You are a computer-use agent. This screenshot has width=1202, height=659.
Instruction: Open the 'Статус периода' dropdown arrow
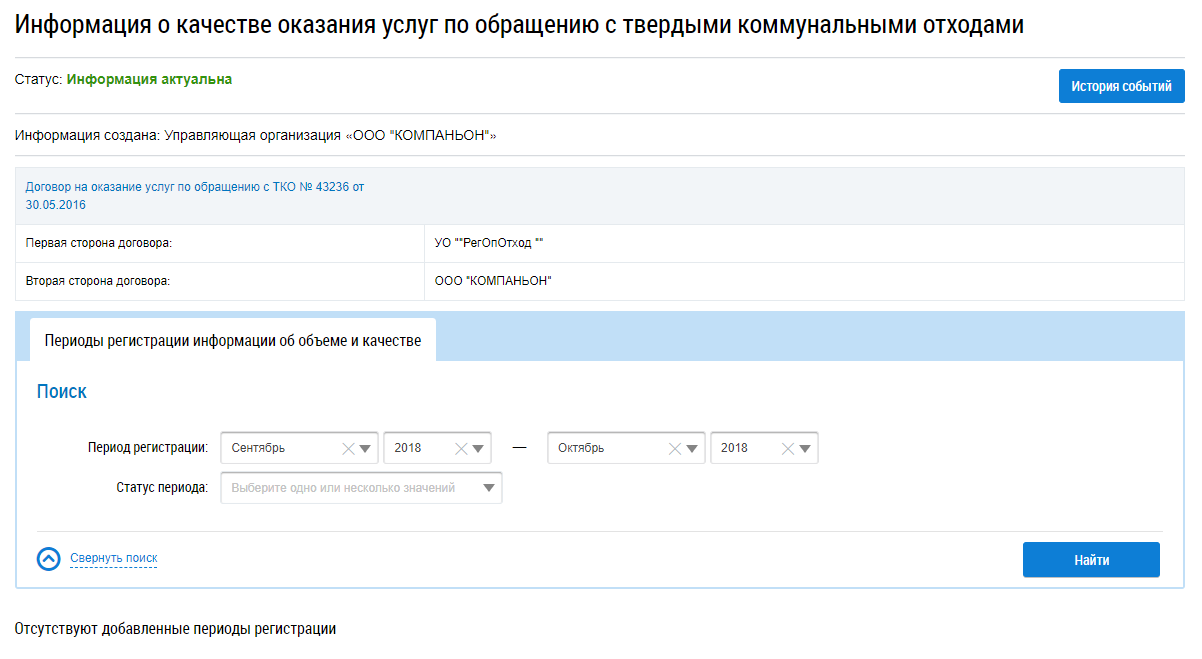pyautogui.click(x=489, y=488)
